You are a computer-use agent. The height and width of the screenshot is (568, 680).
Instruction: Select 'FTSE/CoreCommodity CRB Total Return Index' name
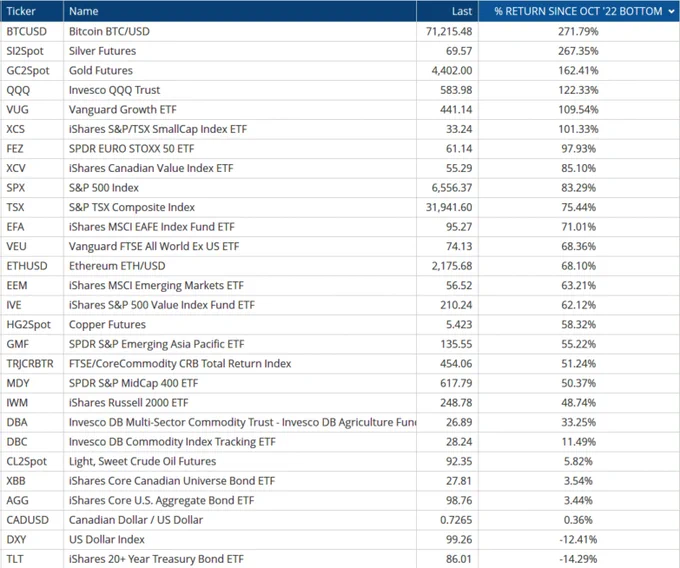tap(180, 363)
